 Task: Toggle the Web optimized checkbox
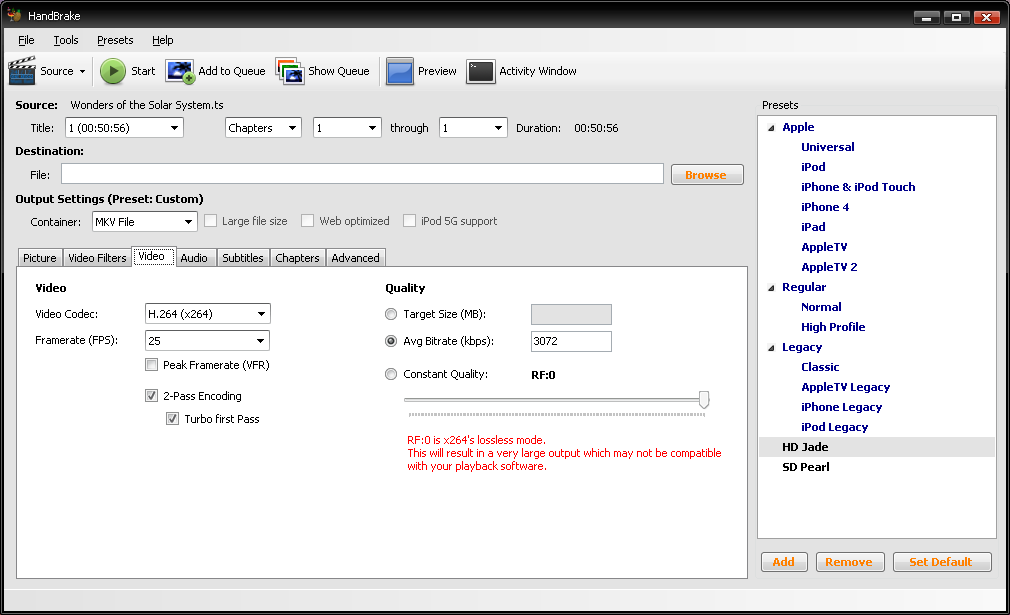(308, 221)
